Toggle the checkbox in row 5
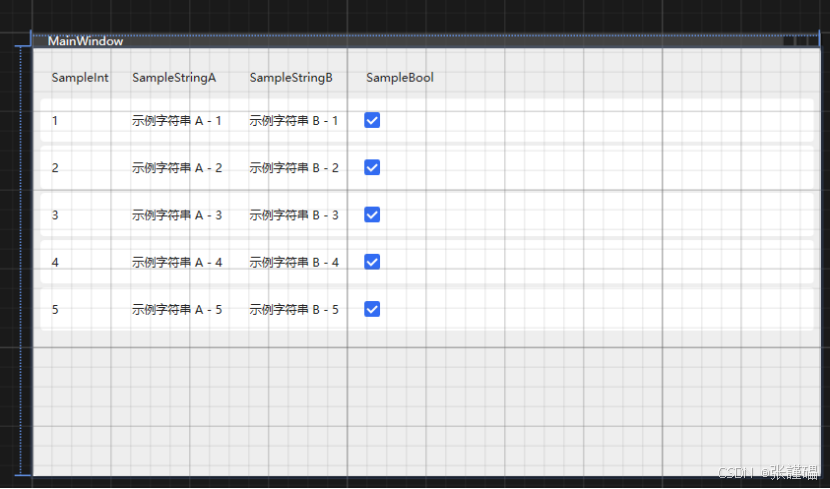The height and width of the screenshot is (489, 830). click(372, 309)
